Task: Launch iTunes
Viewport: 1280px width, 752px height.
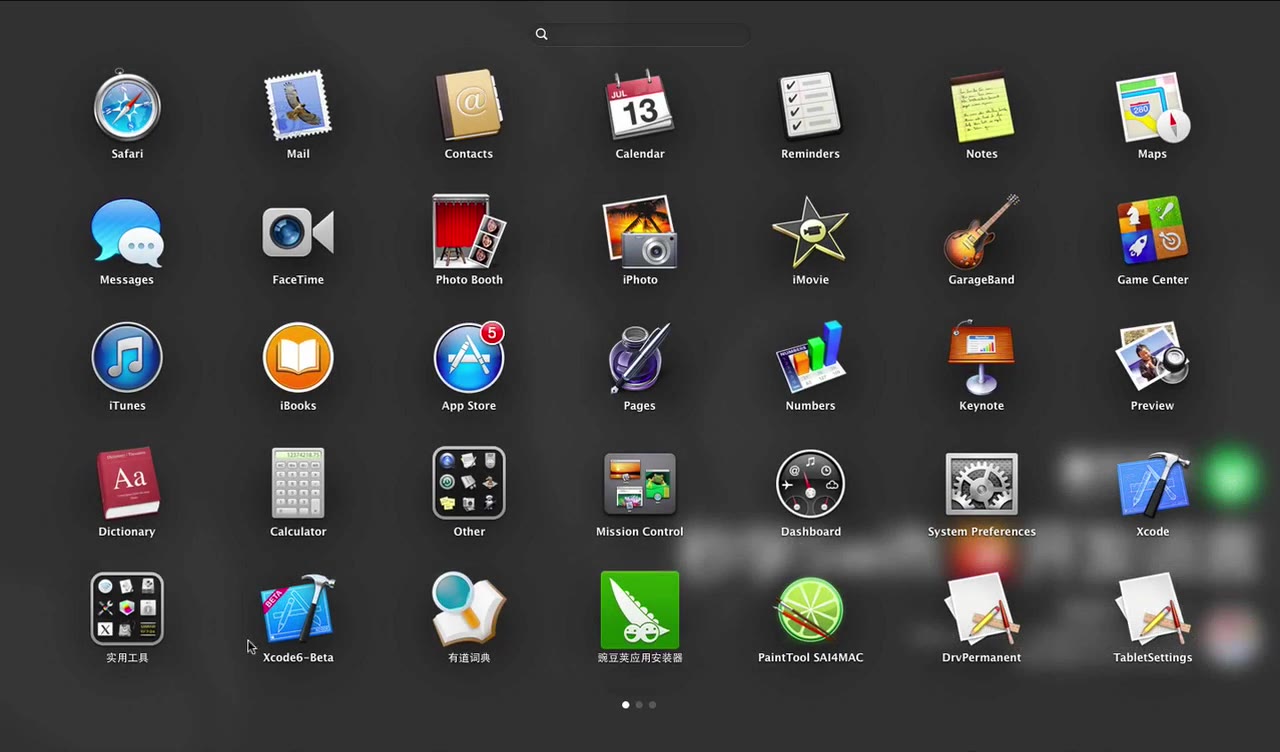Action: click(x=127, y=357)
